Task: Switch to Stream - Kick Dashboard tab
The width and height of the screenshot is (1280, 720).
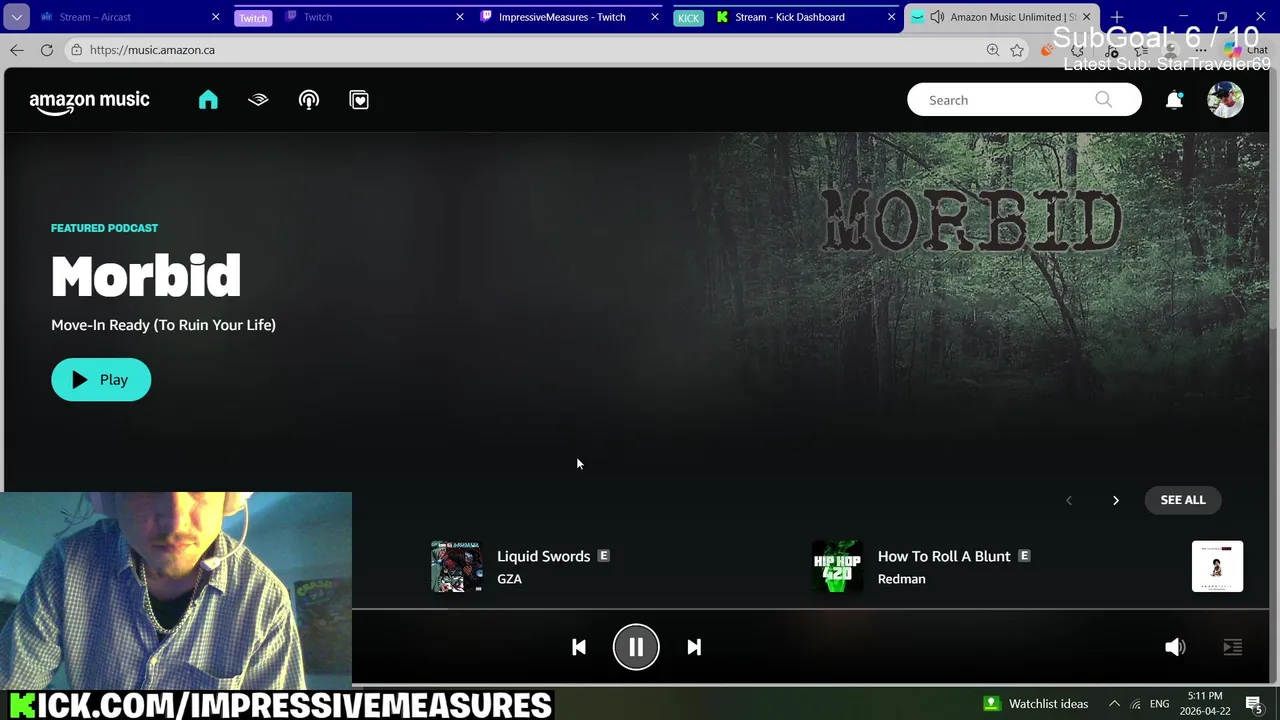Action: pyautogui.click(x=805, y=17)
